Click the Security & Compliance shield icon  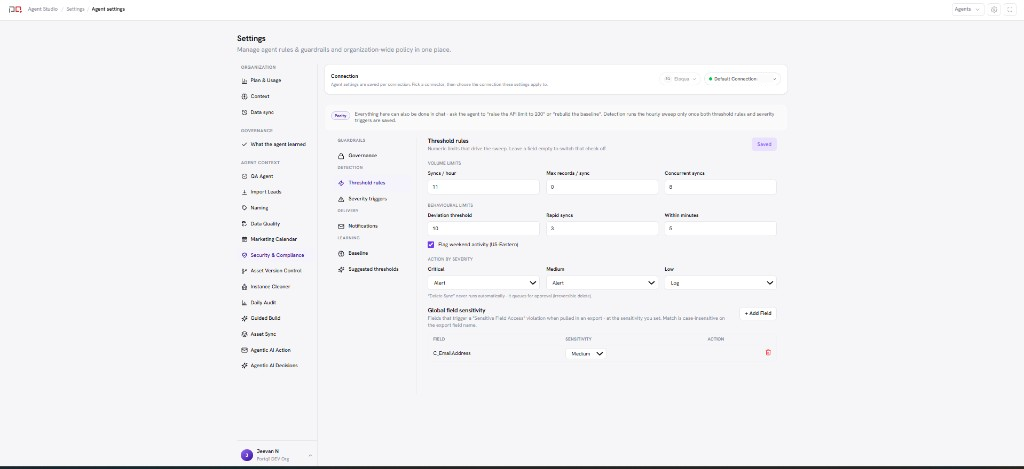(x=244, y=255)
